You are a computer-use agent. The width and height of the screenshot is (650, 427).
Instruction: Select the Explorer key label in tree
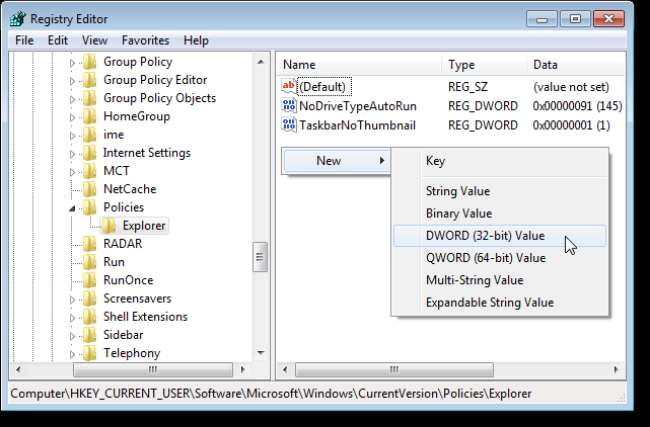click(144, 226)
